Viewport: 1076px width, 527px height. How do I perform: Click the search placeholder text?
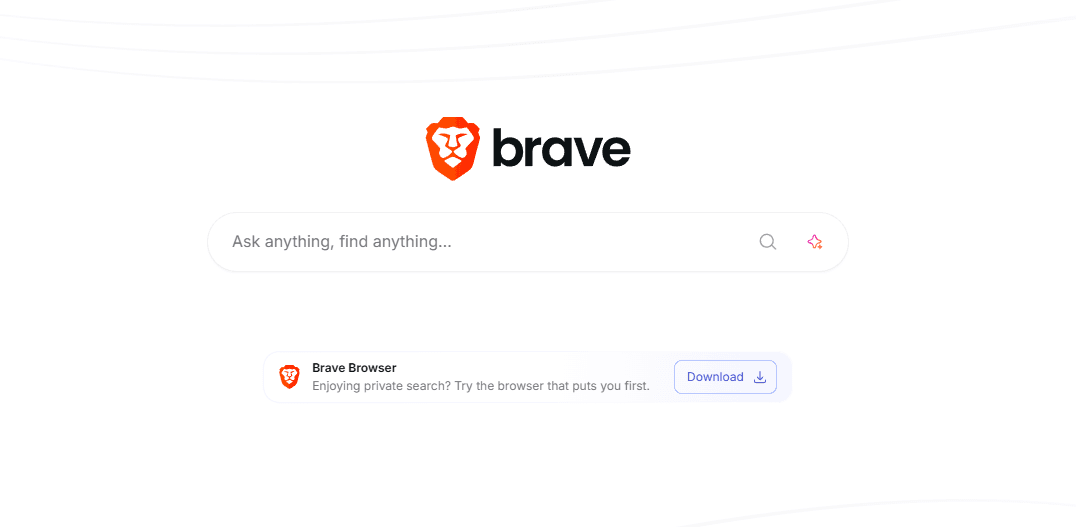point(342,242)
